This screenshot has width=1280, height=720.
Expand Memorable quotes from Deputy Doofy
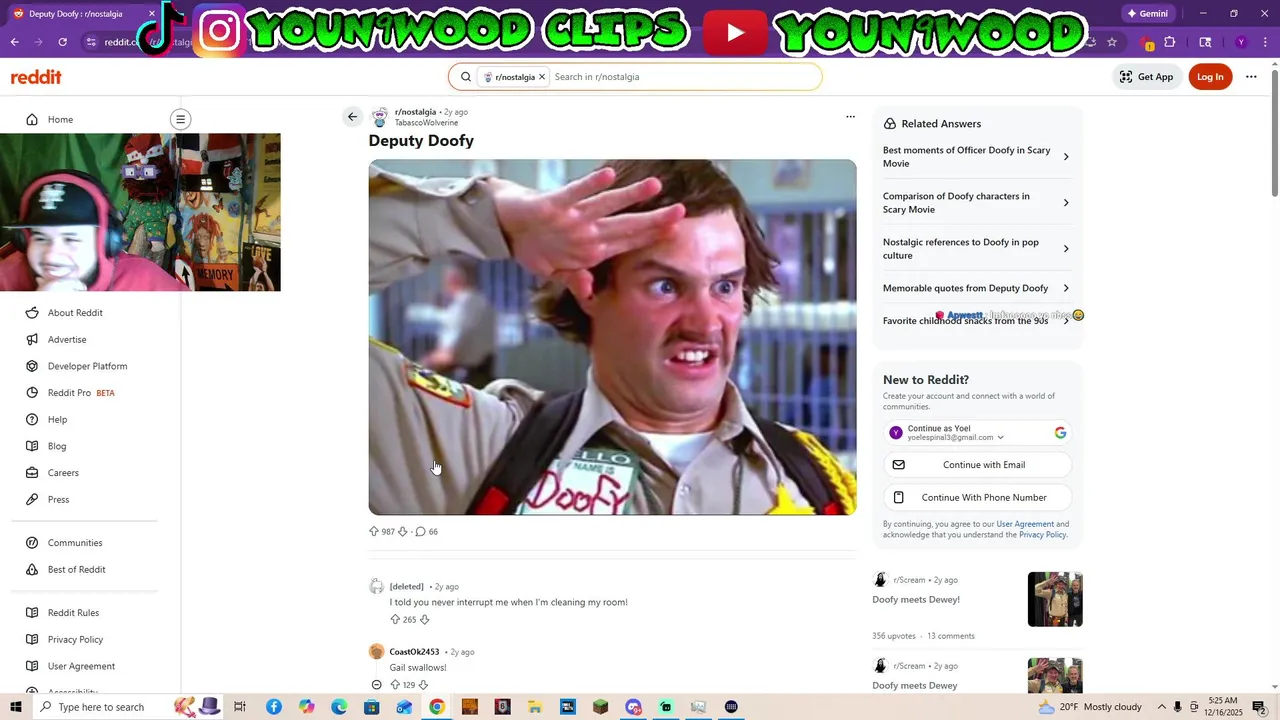click(x=977, y=288)
